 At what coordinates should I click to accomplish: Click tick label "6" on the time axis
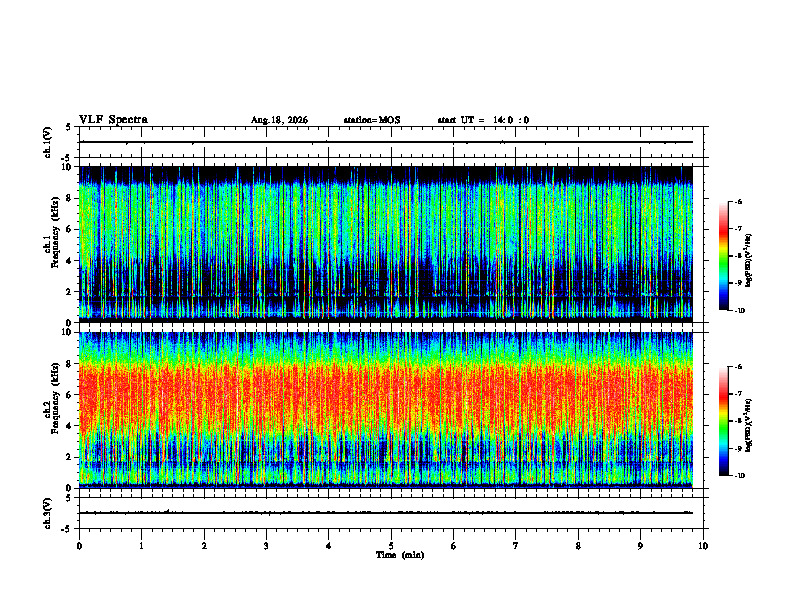pyautogui.click(x=454, y=546)
